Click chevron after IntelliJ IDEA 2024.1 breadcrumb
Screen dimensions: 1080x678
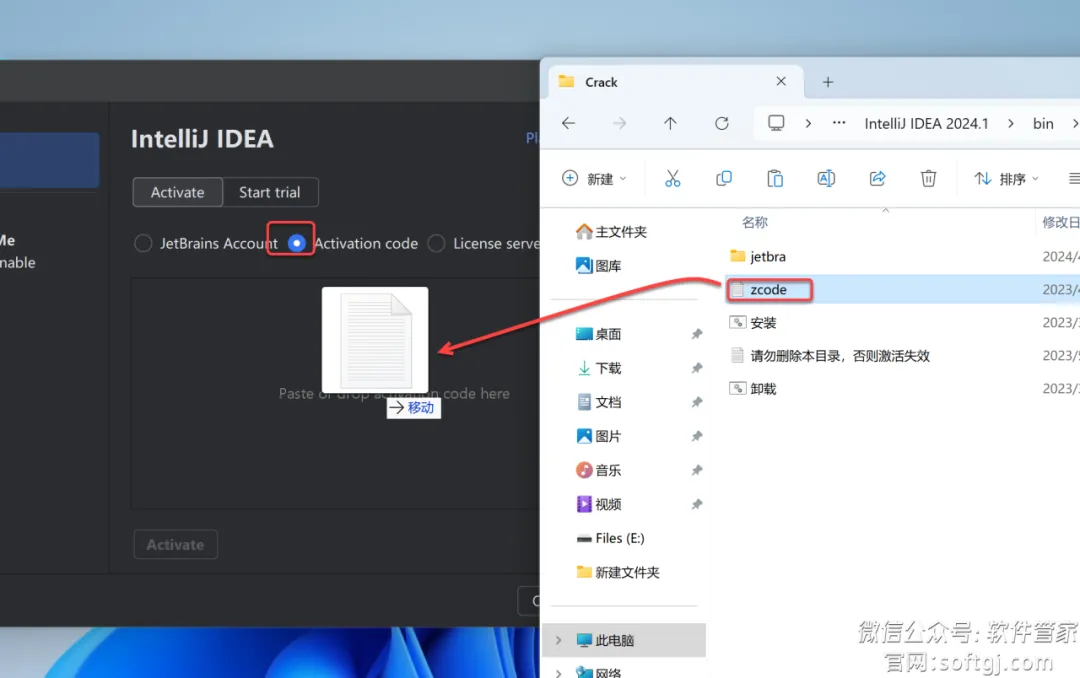click(1010, 123)
